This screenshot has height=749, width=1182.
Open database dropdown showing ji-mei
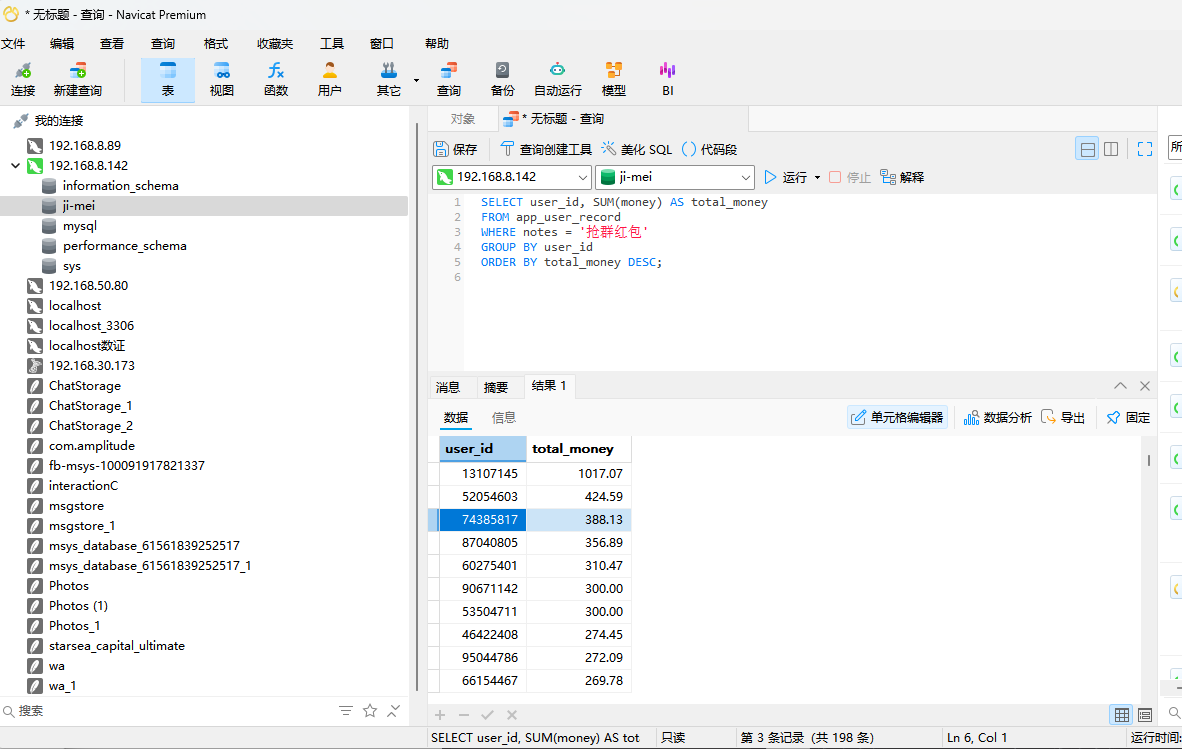point(746,177)
